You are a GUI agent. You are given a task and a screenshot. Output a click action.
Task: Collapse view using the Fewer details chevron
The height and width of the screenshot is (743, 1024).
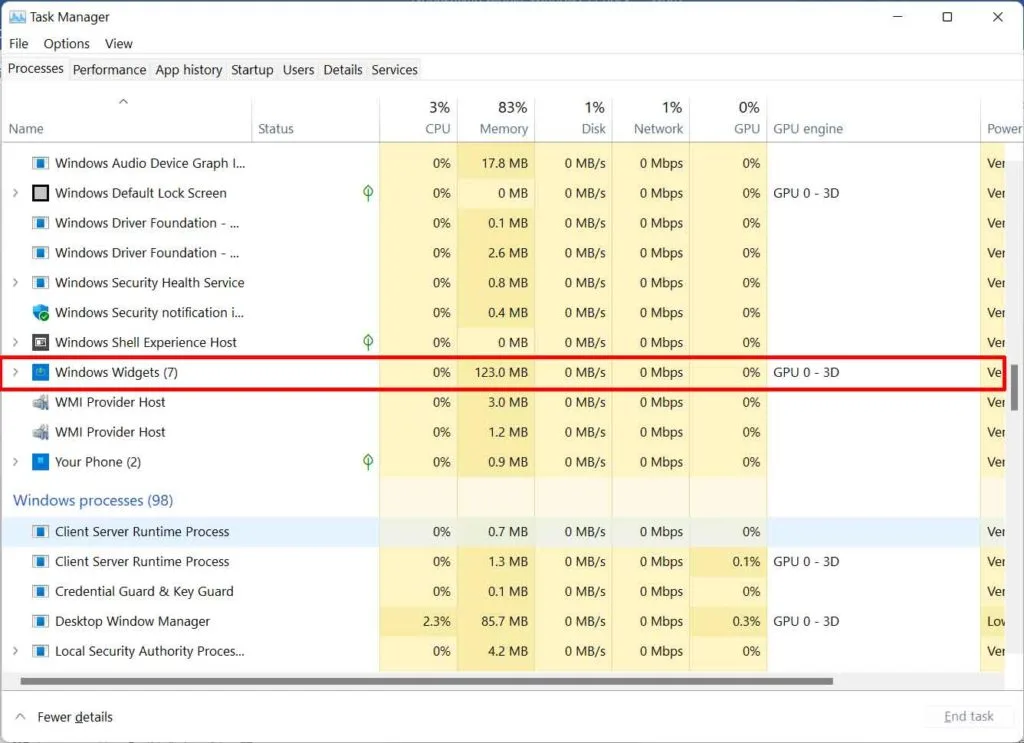tap(20, 717)
